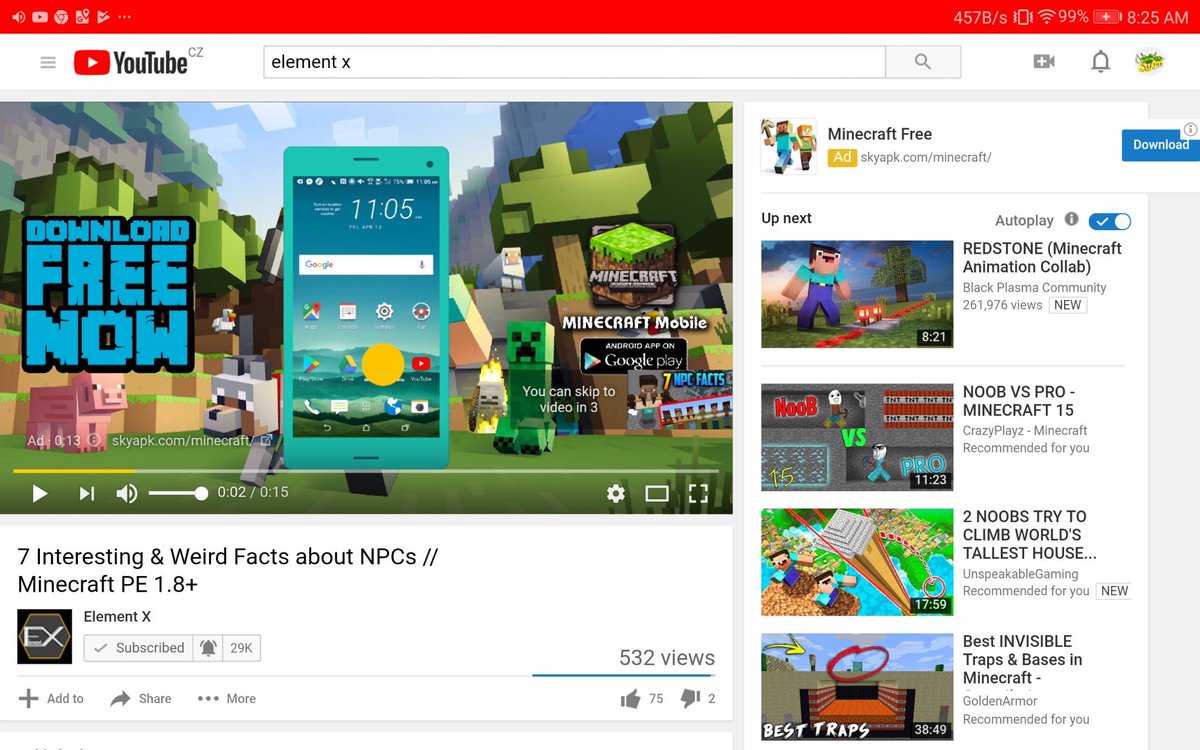This screenshot has height=750, width=1200.
Task: Open '2 NOOBS TRY TO CLIMB' title
Action: coord(1030,535)
